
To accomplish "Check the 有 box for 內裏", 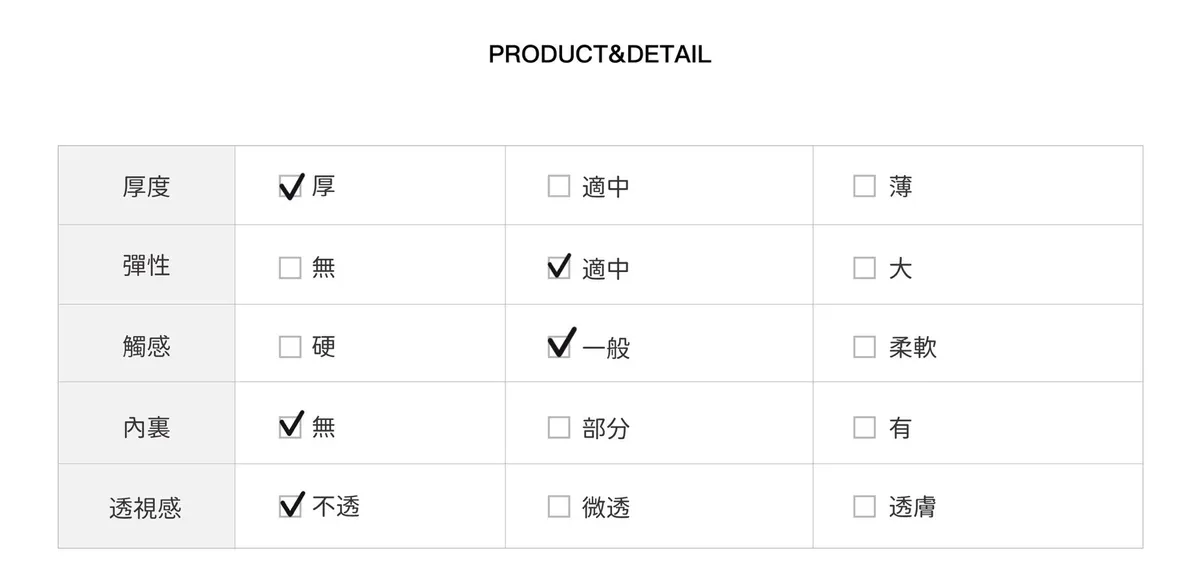I will (x=864, y=428).
